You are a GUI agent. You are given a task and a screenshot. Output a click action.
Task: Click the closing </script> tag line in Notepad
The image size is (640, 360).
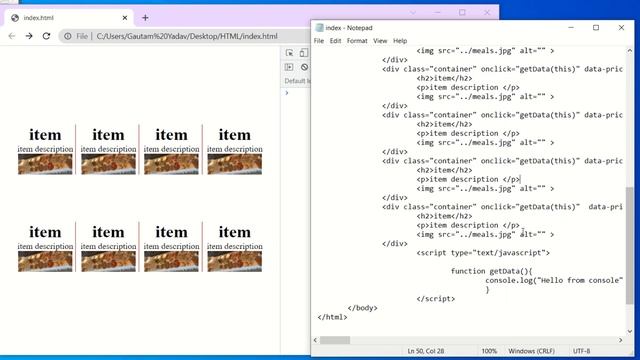(x=436, y=299)
